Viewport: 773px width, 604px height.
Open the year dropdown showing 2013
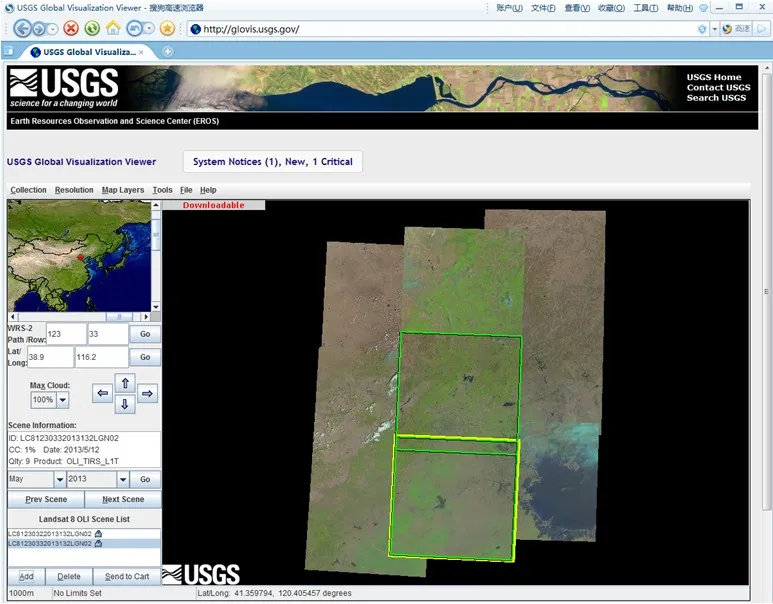(x=124, y=480)
